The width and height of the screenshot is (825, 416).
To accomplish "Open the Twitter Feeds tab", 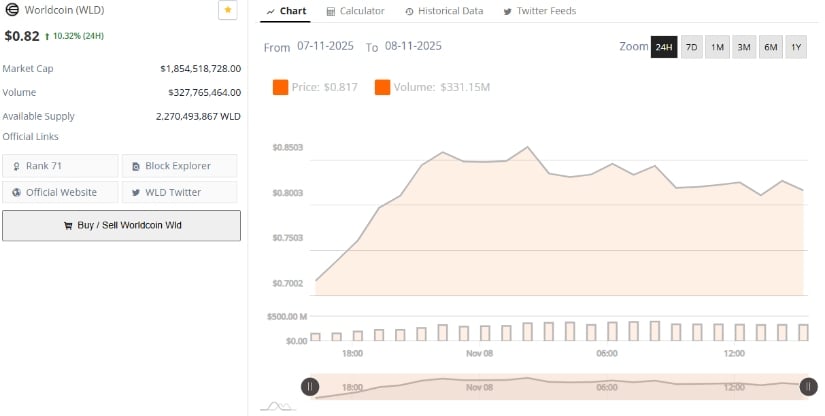I will coord(541,11).
